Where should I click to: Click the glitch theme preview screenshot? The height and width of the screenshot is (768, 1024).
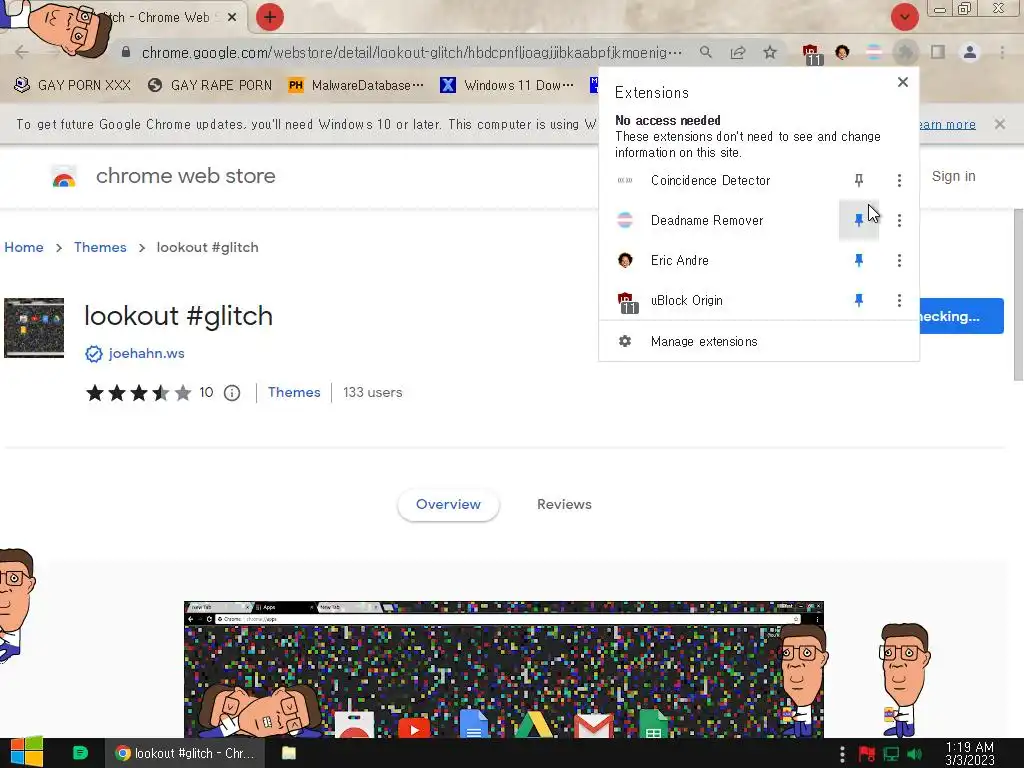pyautogui.click(x=504, y=669)
